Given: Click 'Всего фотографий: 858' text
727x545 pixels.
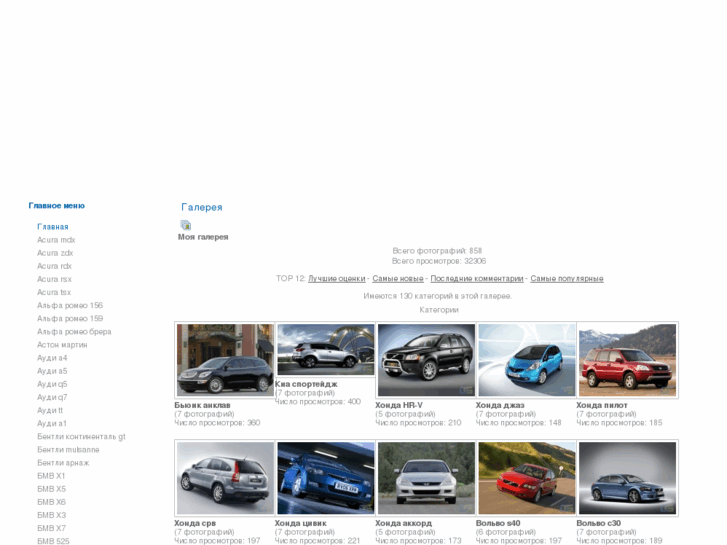Looking at the screenshot, I should tap(437, 251).
